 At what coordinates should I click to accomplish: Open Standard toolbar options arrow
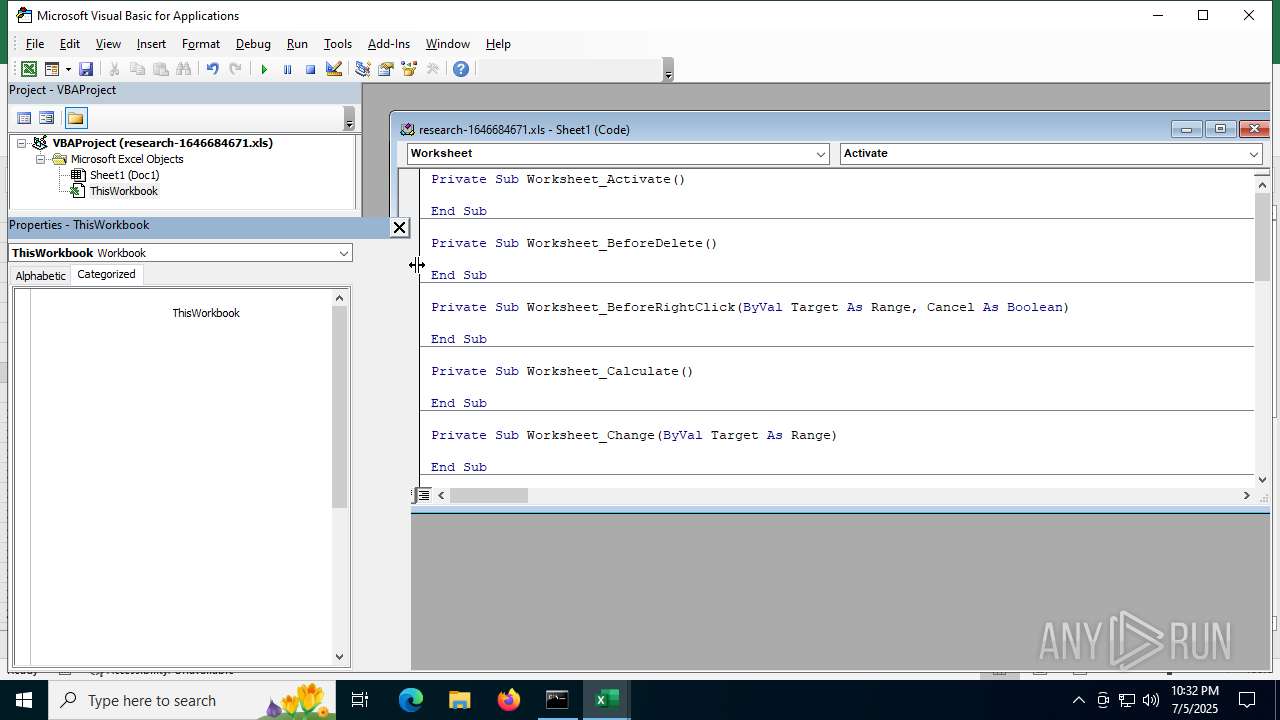[668, 70]
